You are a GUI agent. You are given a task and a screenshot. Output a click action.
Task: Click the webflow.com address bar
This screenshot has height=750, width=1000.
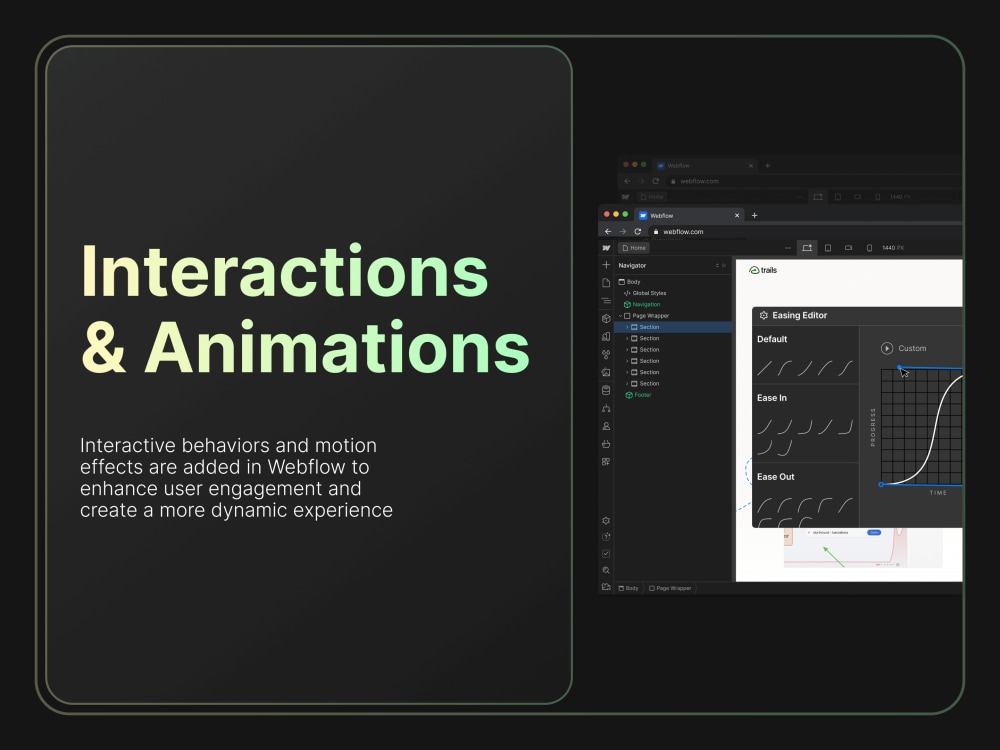coord(805,232)
